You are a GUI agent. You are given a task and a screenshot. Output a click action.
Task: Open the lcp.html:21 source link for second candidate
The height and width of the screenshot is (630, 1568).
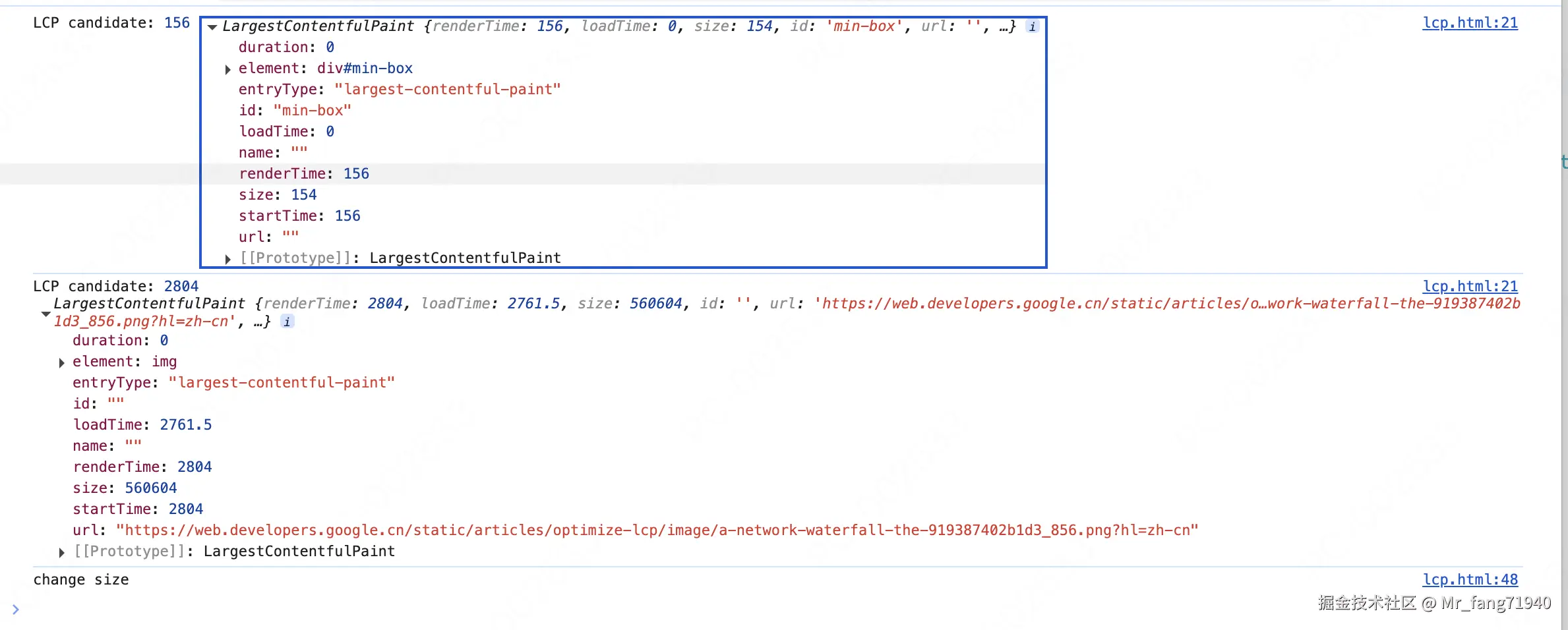pos(1470,286)
